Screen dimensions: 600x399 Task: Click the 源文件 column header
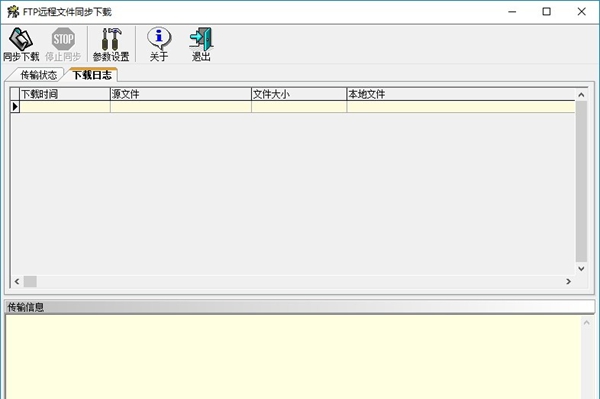tap(181, 94)
